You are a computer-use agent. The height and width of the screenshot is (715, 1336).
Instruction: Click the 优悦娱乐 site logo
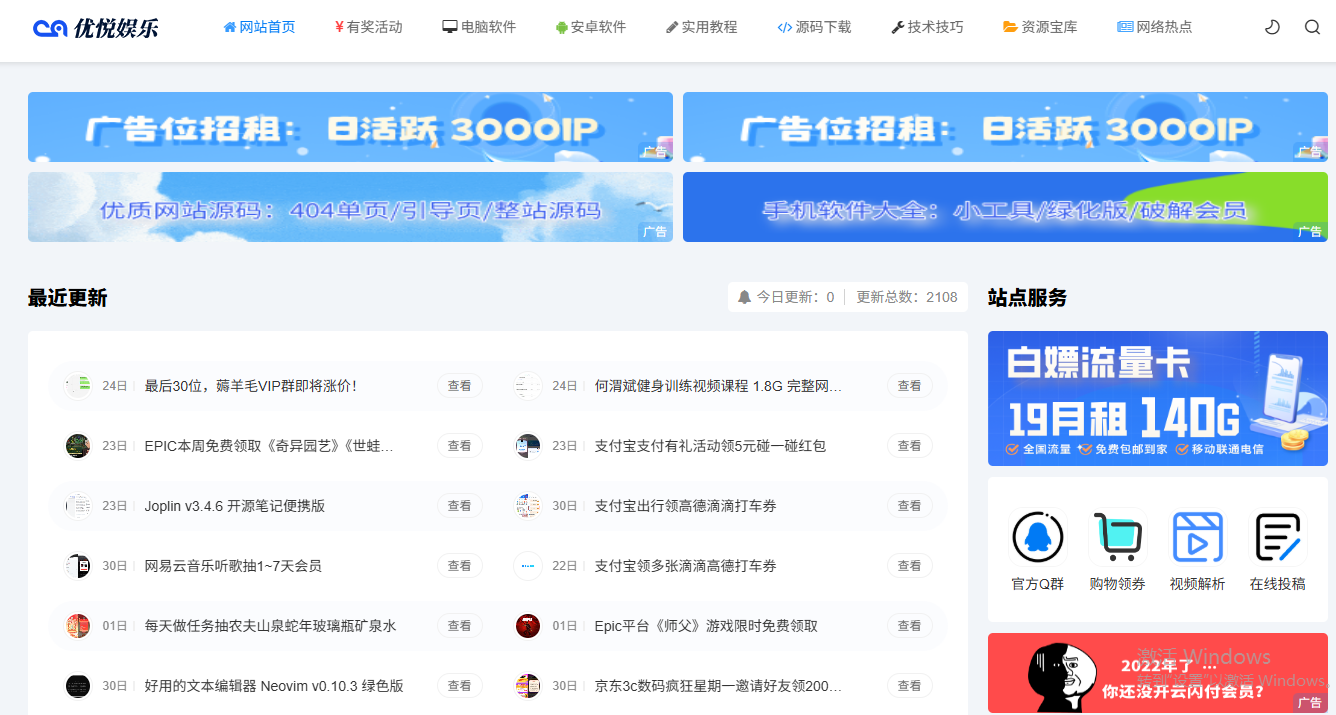(x=96, y=27)
